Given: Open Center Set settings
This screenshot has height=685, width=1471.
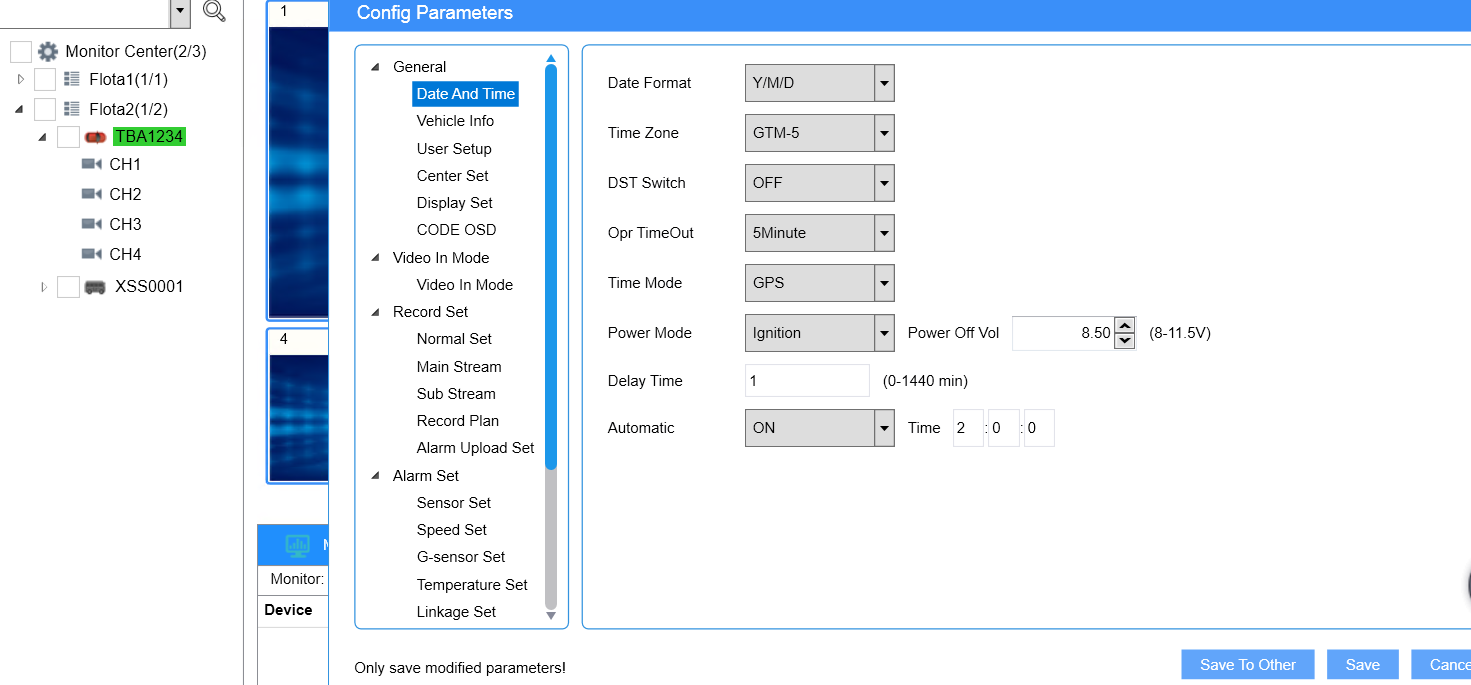Looking at the screenshot, I should point(453,176).
